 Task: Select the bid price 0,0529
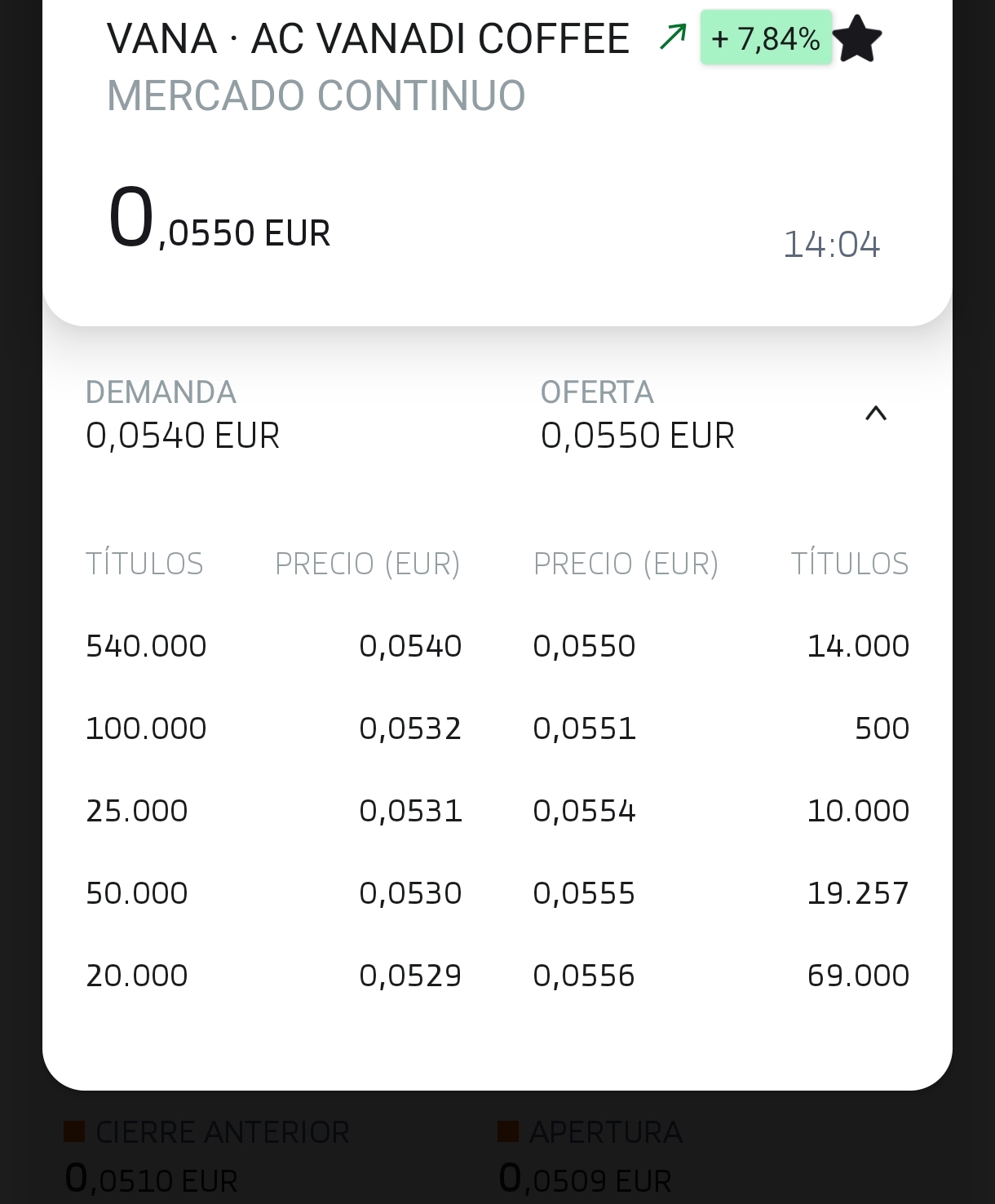[410, 976]
